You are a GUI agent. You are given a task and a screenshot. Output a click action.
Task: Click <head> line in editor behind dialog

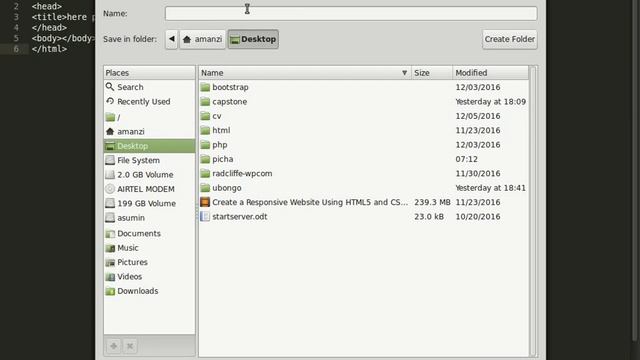click(x=47, y=7)
